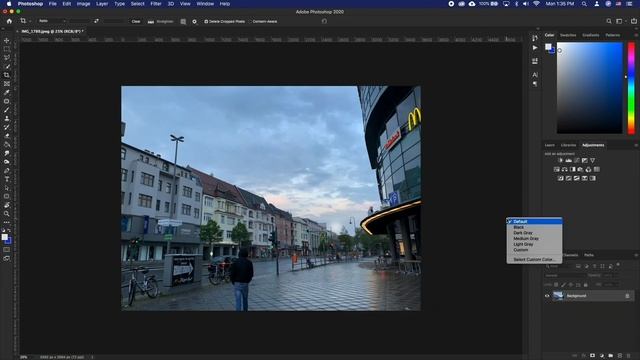Switch to the Patterns tab
The height and width of the screenshot is (360, 640).
tap(613, 35)
